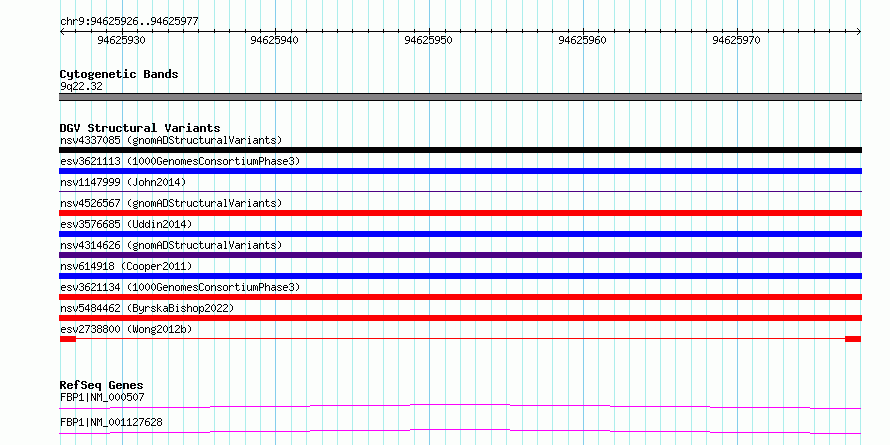Click ruler position 94625940
The width and height of the screenshot is (890, 445).
pos(274,40)
